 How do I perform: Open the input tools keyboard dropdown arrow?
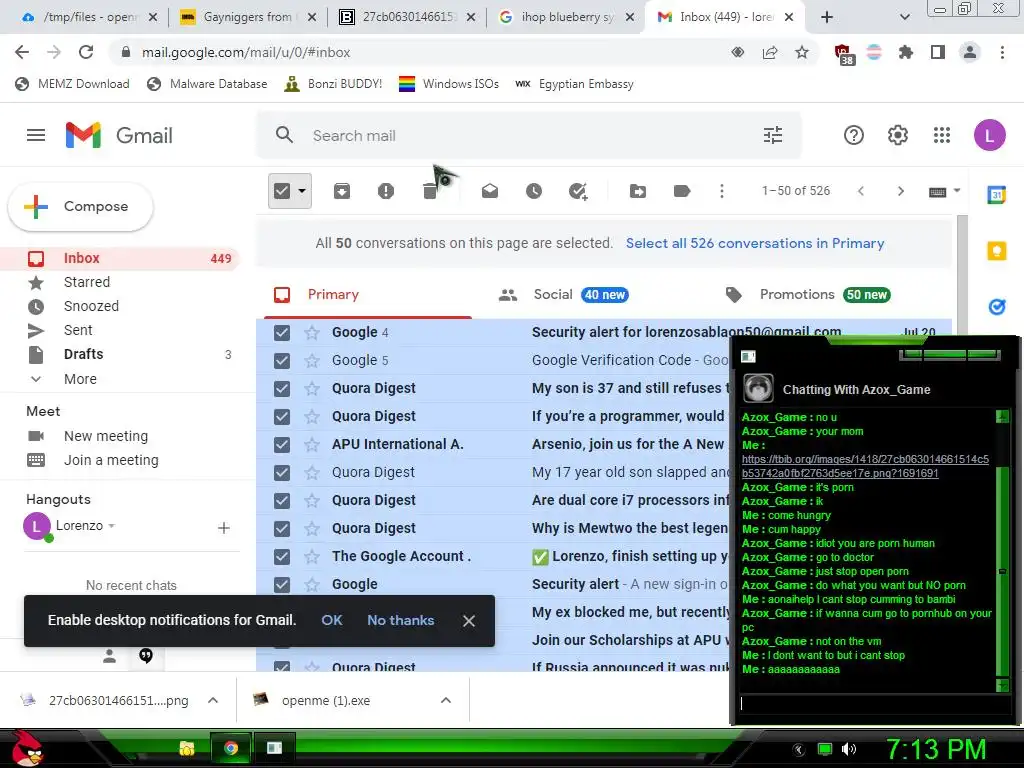tap(957, 191)
